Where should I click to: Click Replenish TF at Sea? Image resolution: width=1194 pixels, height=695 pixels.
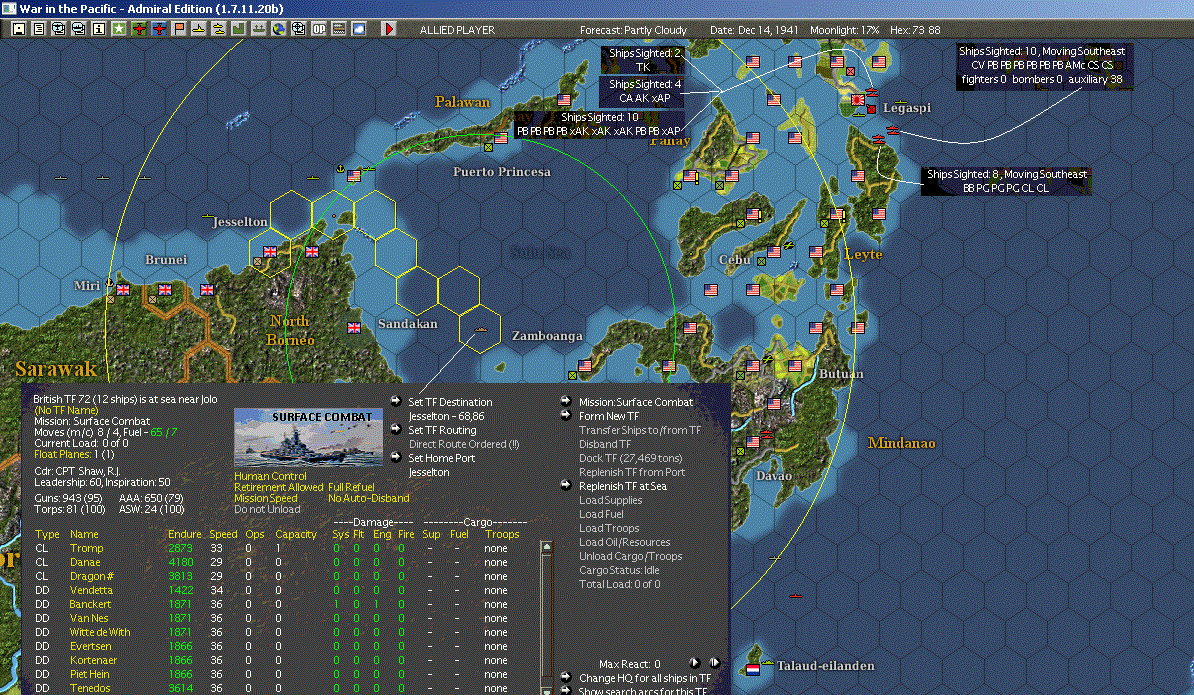pyautogui.click(x=622, y=486)
